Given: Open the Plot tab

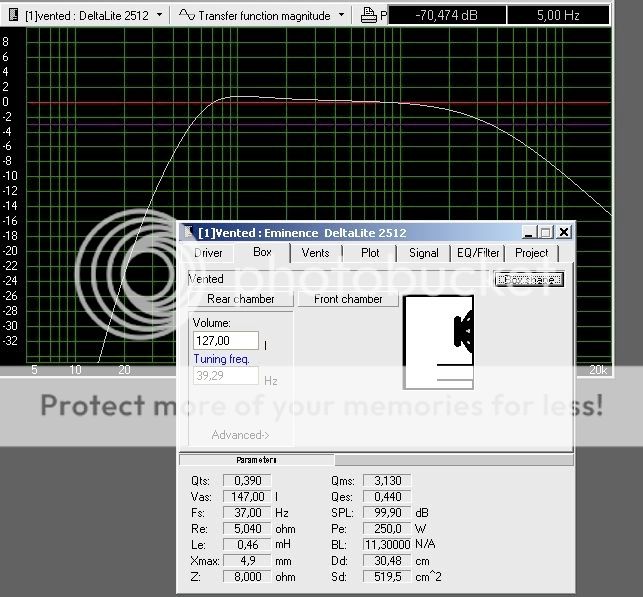Looking at the screenshot, I should pyautogui.click(x=370, y=253).
